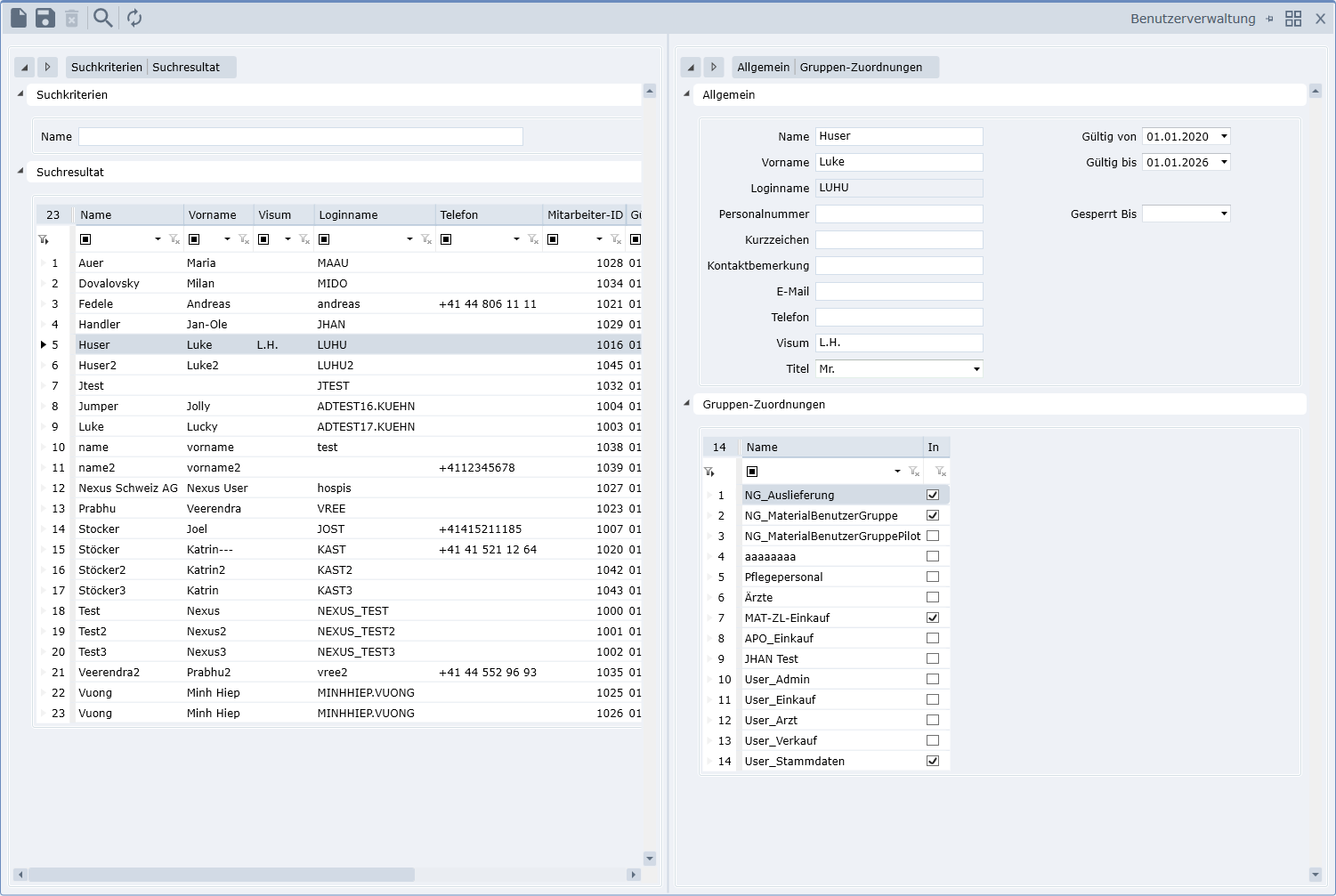Click the new document icon
Screen dimensions: 1336x896
pos(19,18)
